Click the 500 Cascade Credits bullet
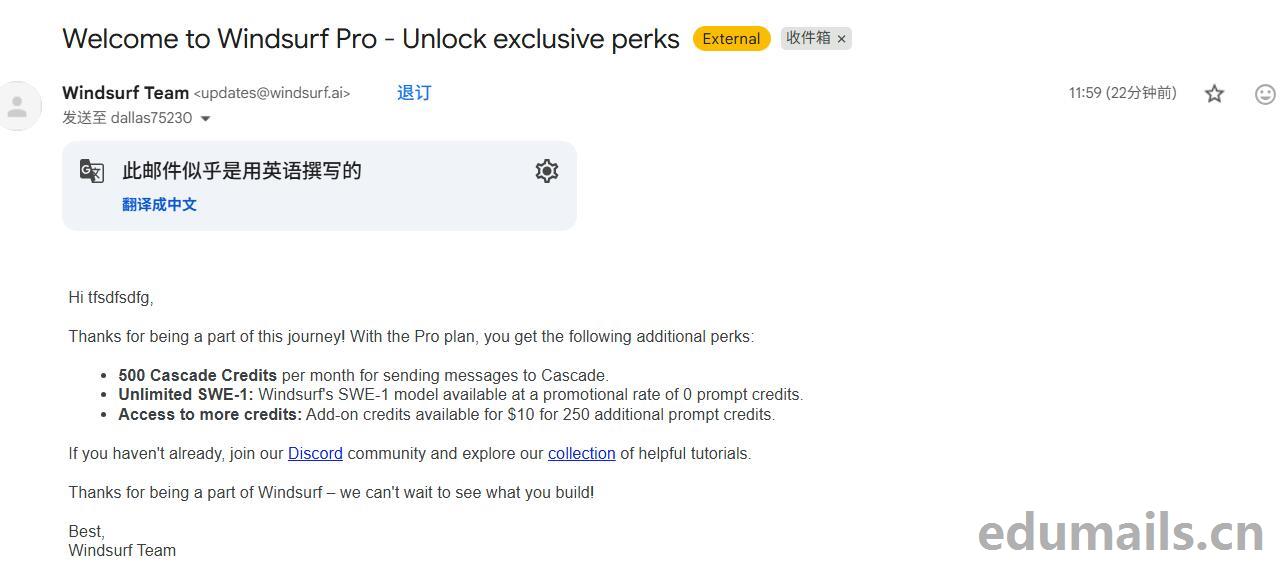This screenshot has height=573, width=1286. 197,376
